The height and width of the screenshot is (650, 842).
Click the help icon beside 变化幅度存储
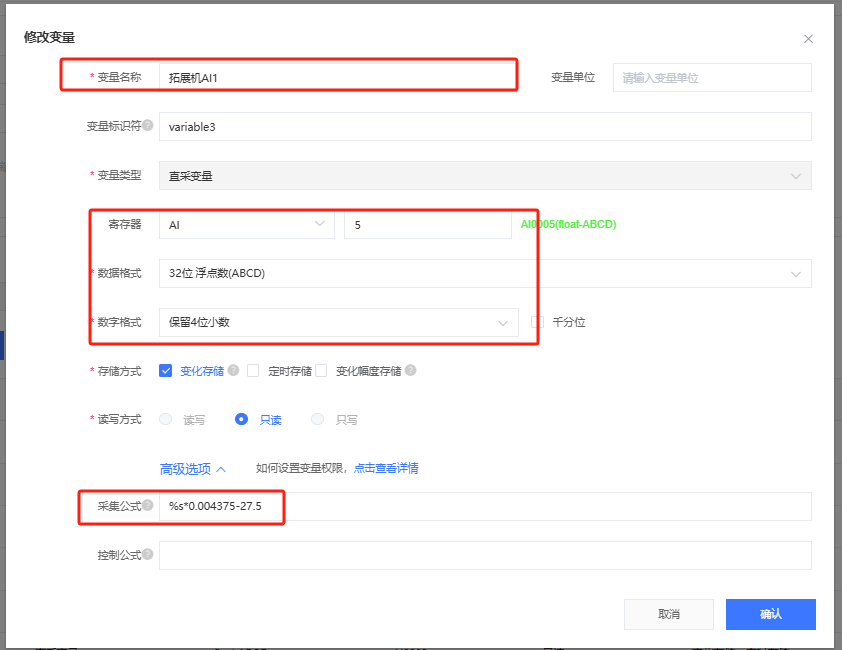(x=410, y=370)
